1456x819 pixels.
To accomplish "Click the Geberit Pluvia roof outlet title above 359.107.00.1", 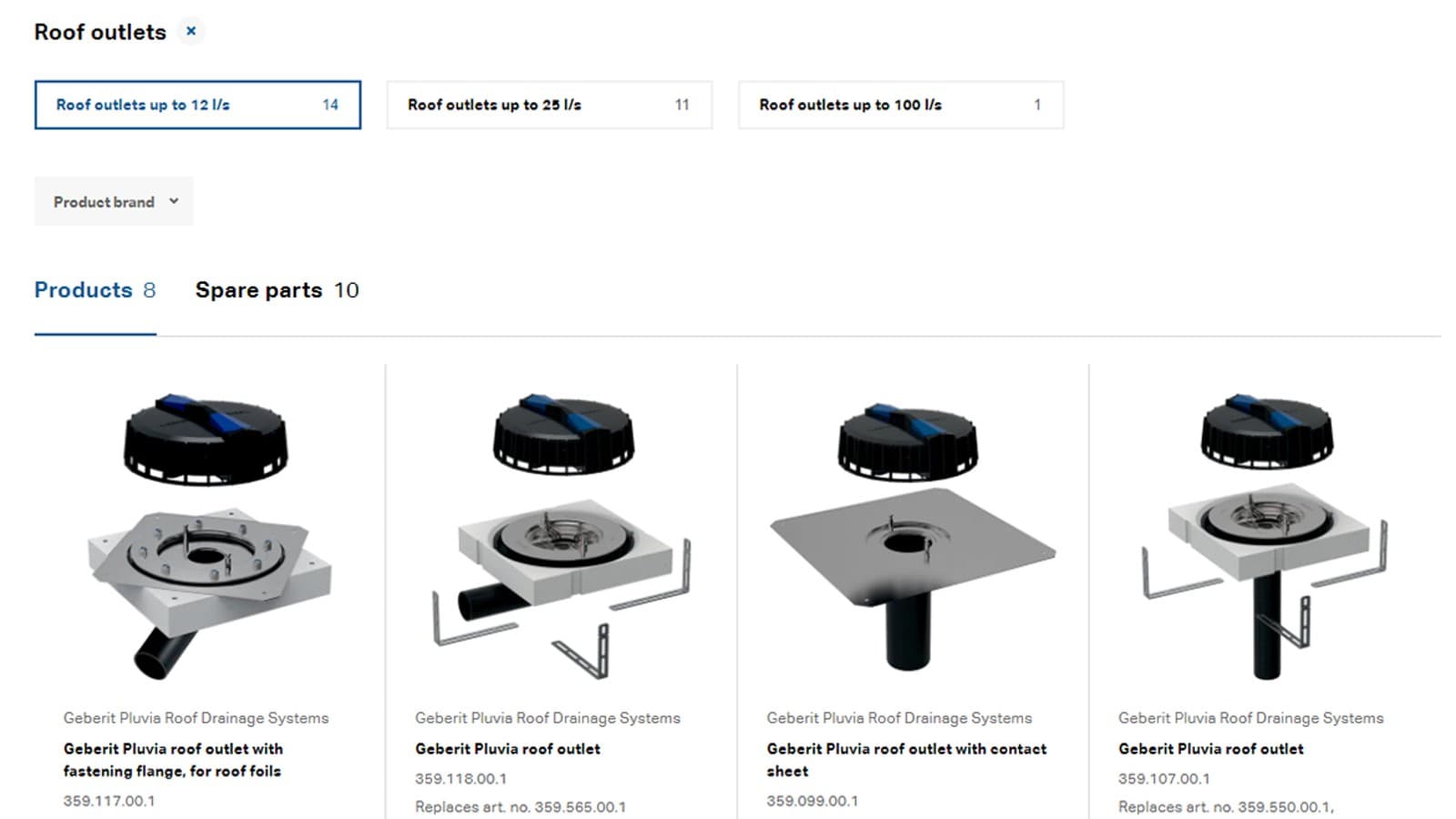I will pos(1210,749).
